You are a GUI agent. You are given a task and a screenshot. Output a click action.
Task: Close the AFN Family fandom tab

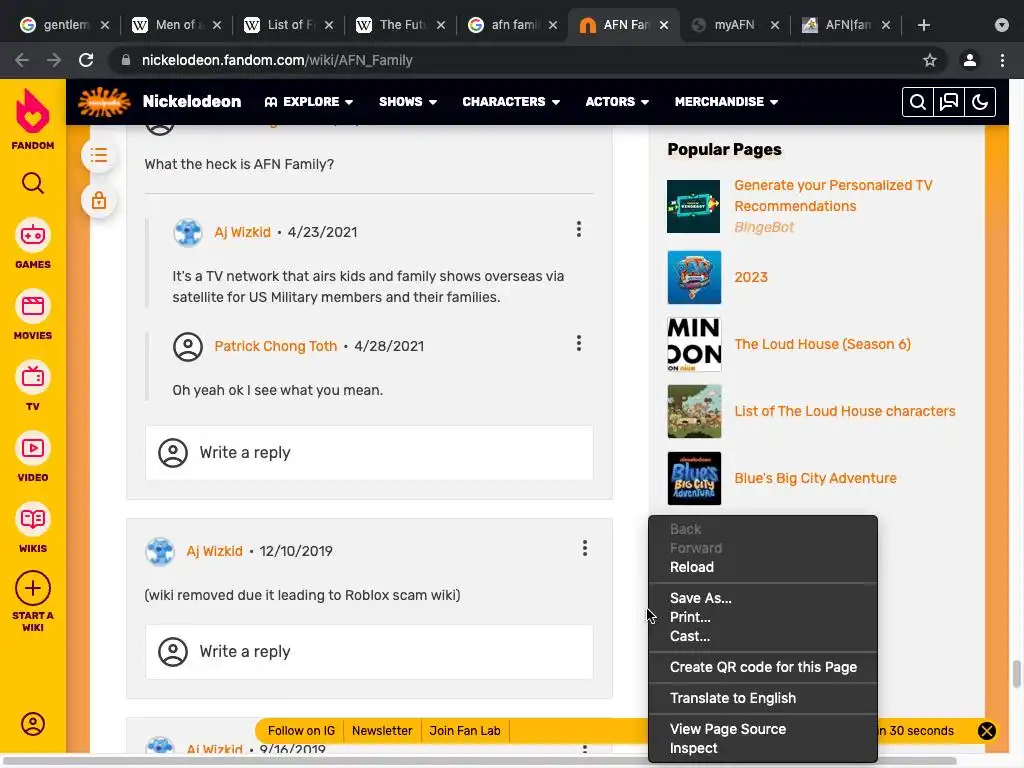tap(664, 25)
